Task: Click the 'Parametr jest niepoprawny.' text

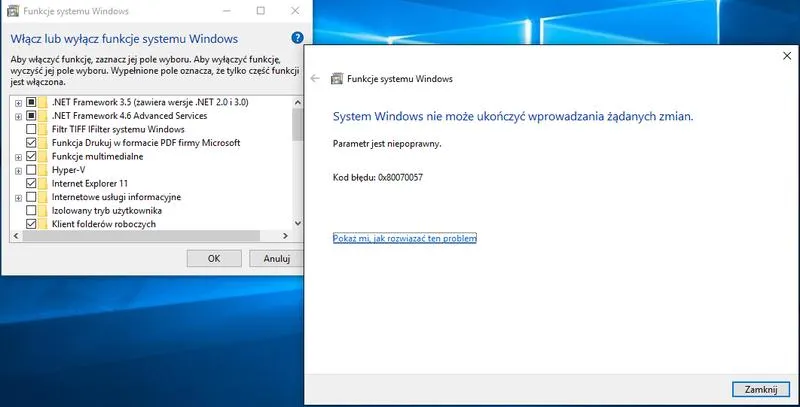Action: (x=387, y=144)
